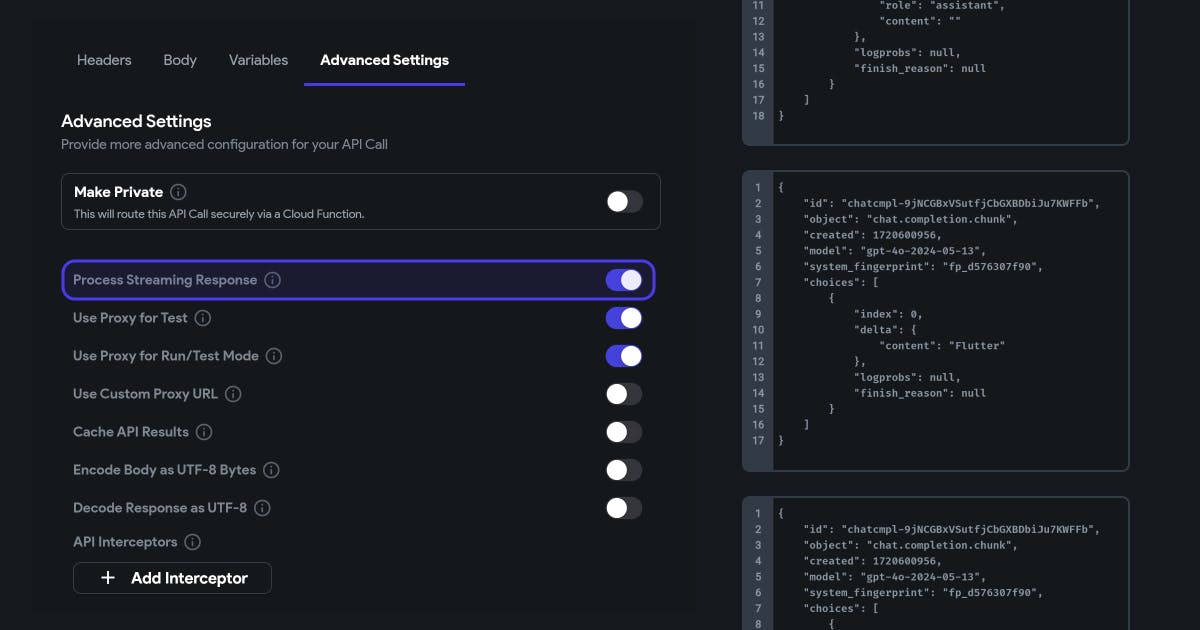Click info icon for Use Proxy for Run/Test Mode
Screen dimensions: 1200x630
(x=273, y=356)
